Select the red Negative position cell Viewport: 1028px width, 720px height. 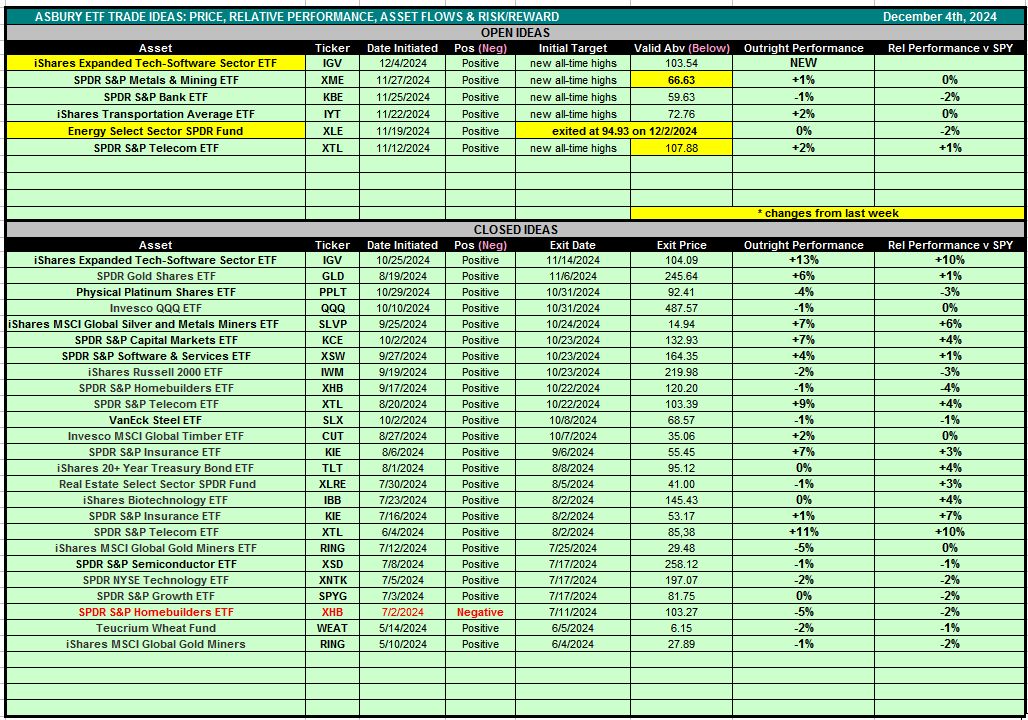(x=480, y=612)
